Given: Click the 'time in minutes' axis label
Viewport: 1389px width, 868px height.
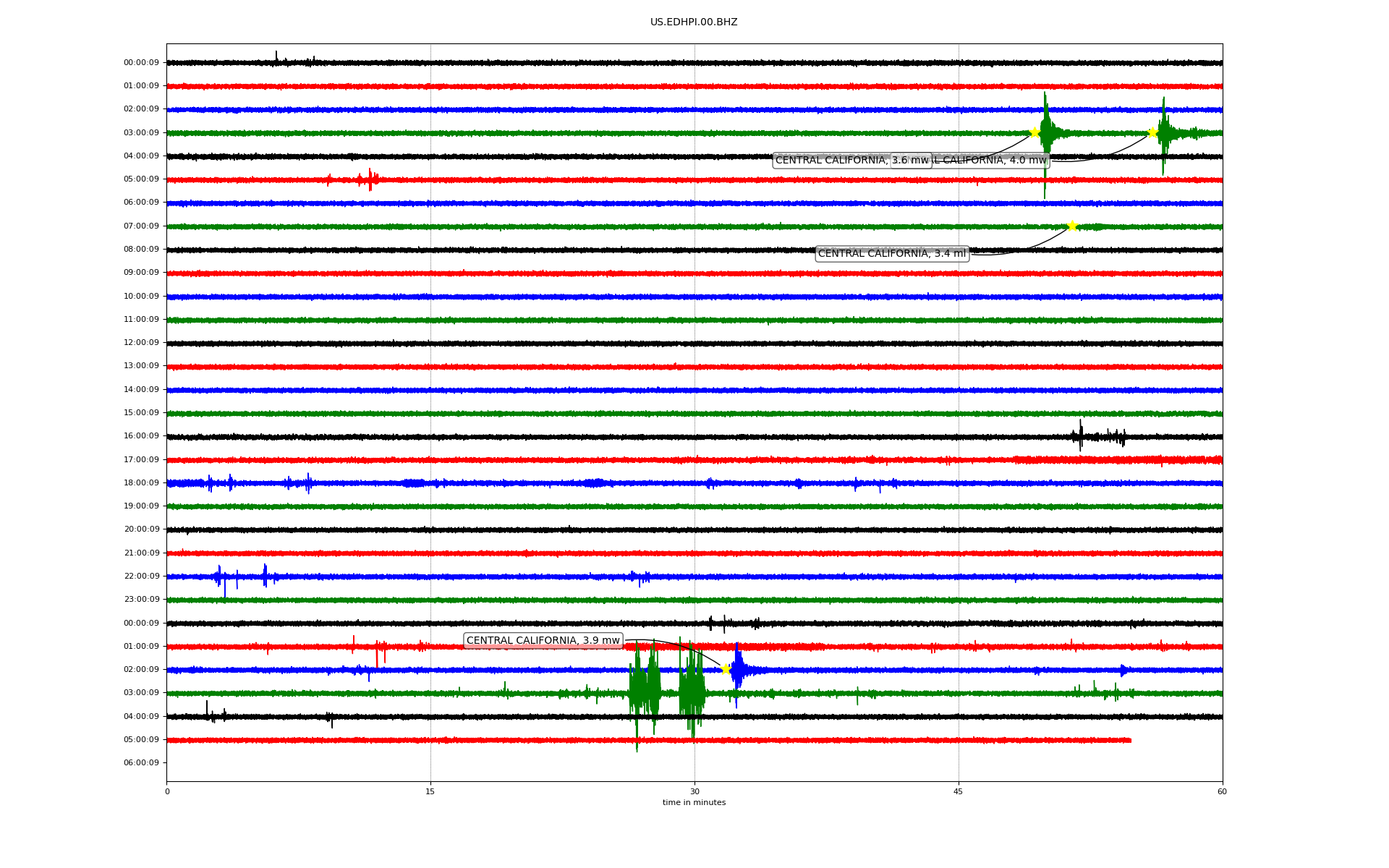Looking at the screenshot, I should [694, 803].
